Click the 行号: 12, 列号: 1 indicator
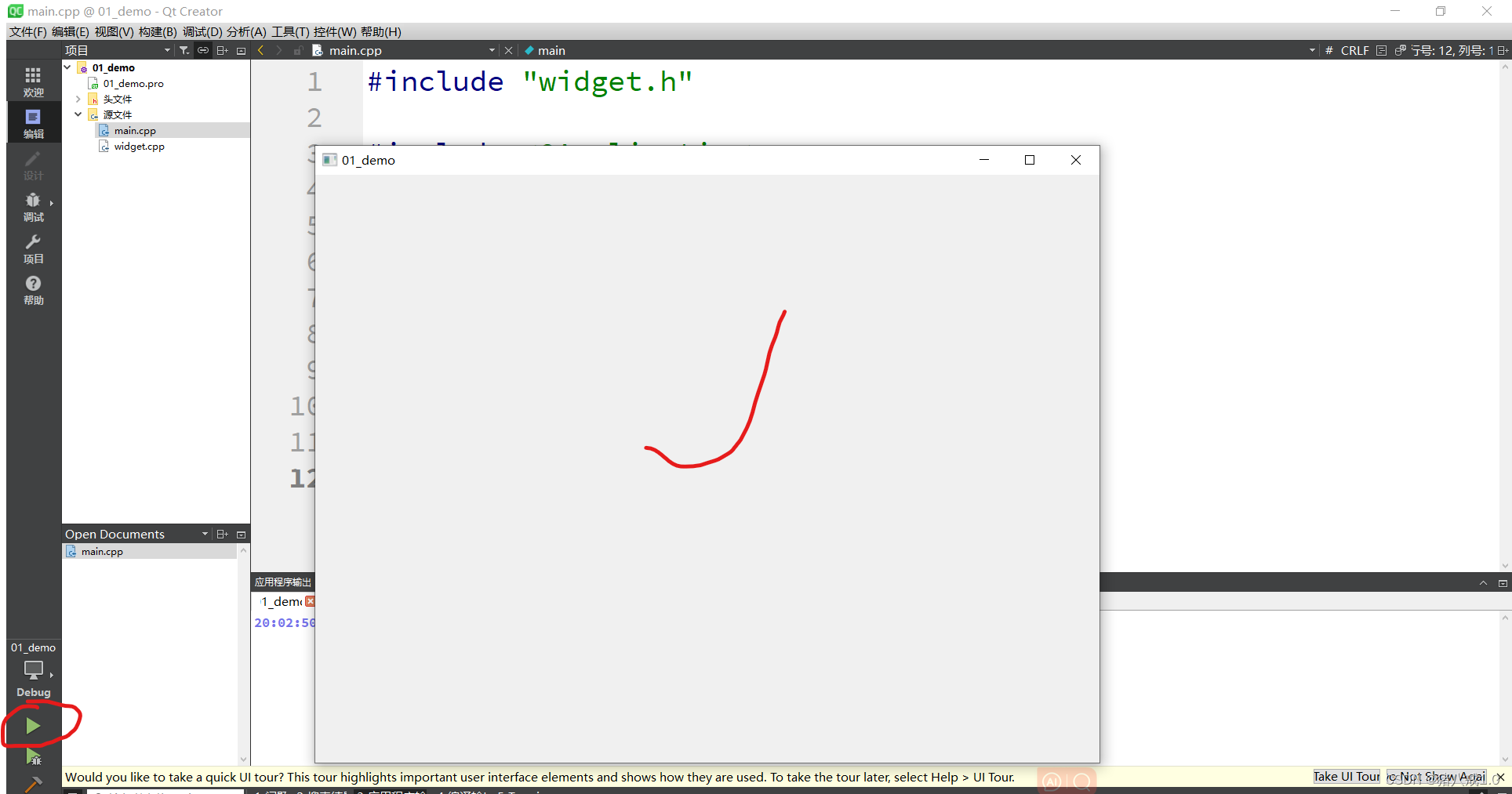This screenshot has width=1512, height=794. pyautogui.click(x=1452, y=50)
